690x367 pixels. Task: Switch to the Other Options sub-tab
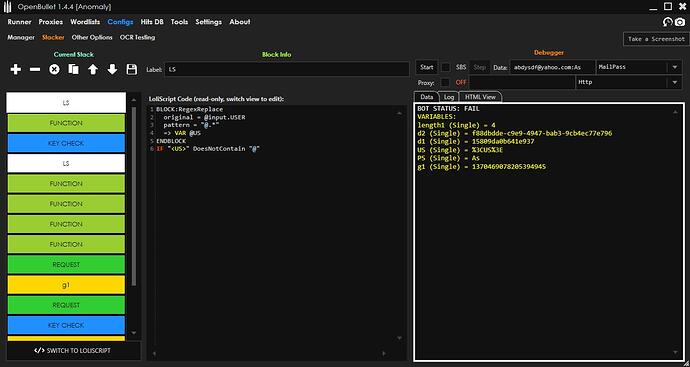tap(92, 37)
